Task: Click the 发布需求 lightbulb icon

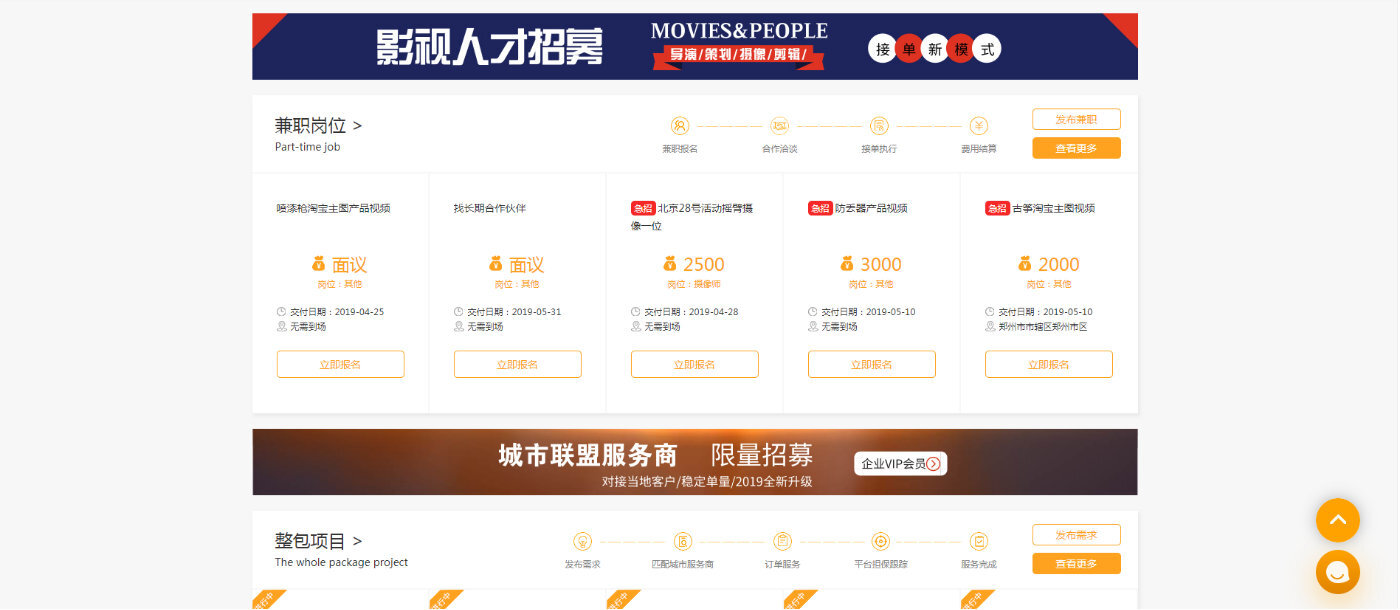Action: click(582, 541)
